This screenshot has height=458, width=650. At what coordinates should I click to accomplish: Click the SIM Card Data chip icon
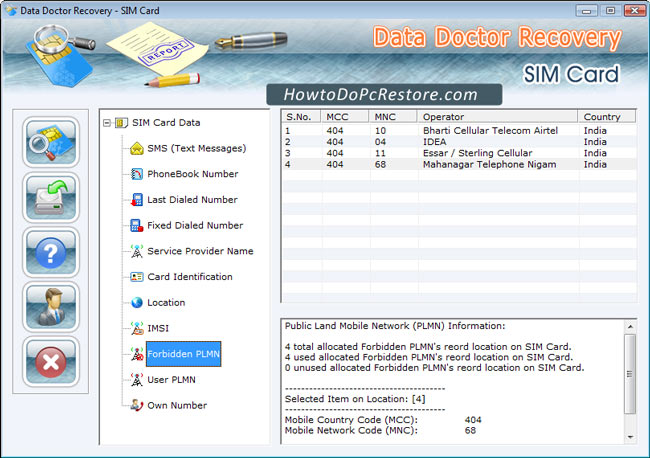[121, 123]
